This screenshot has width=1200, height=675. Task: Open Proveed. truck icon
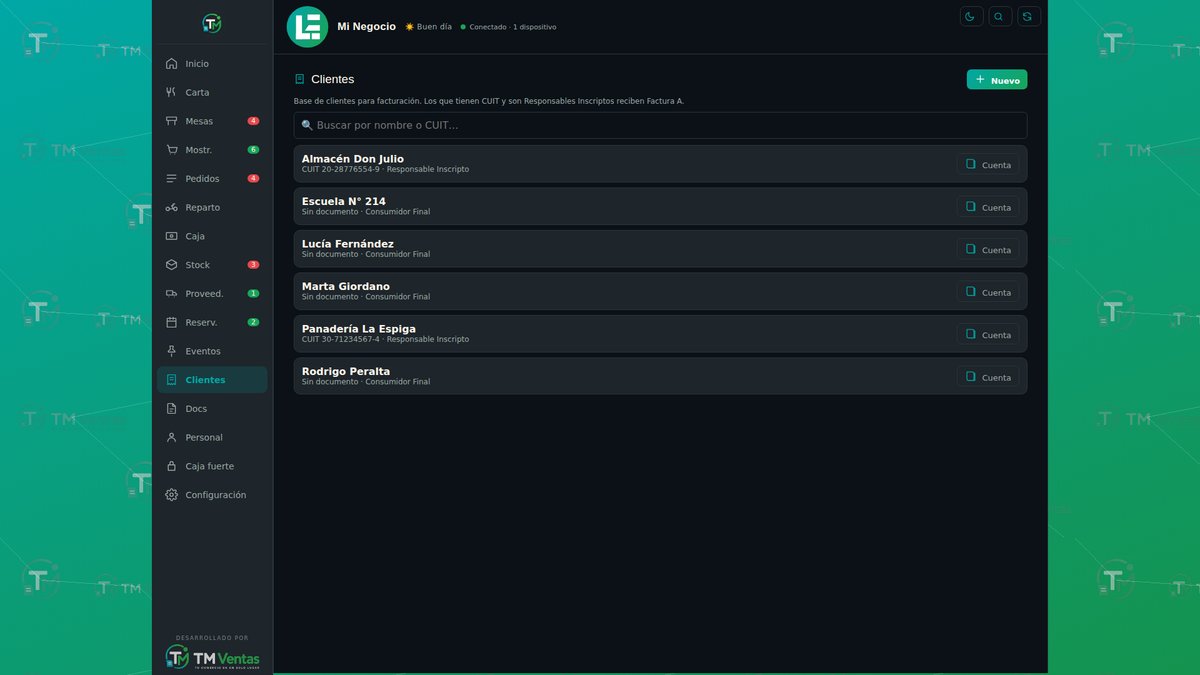pyautogui.click(x=172, y=294)
